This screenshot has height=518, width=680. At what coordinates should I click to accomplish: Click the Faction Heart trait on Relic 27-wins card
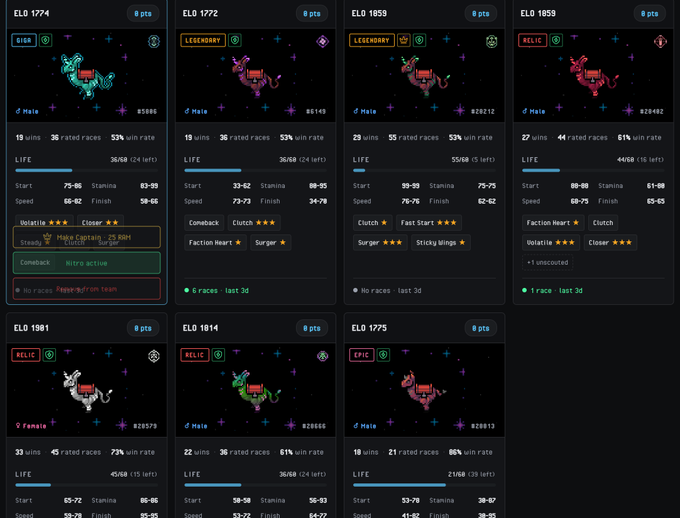click(x=553, y=223)
